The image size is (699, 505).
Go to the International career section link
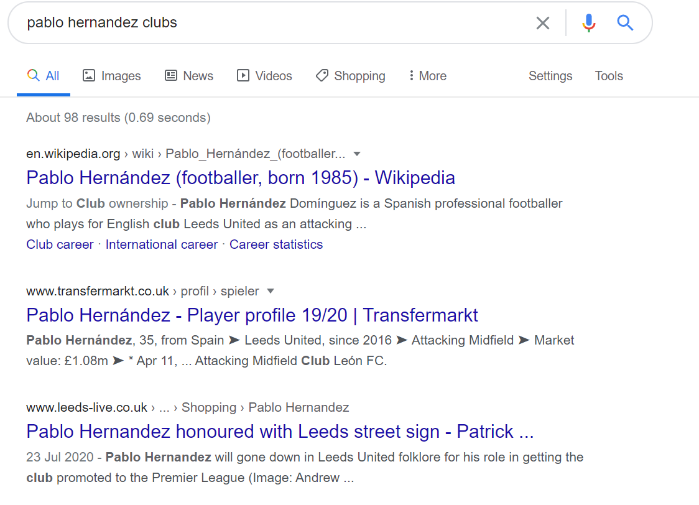(x=161, y=245)
